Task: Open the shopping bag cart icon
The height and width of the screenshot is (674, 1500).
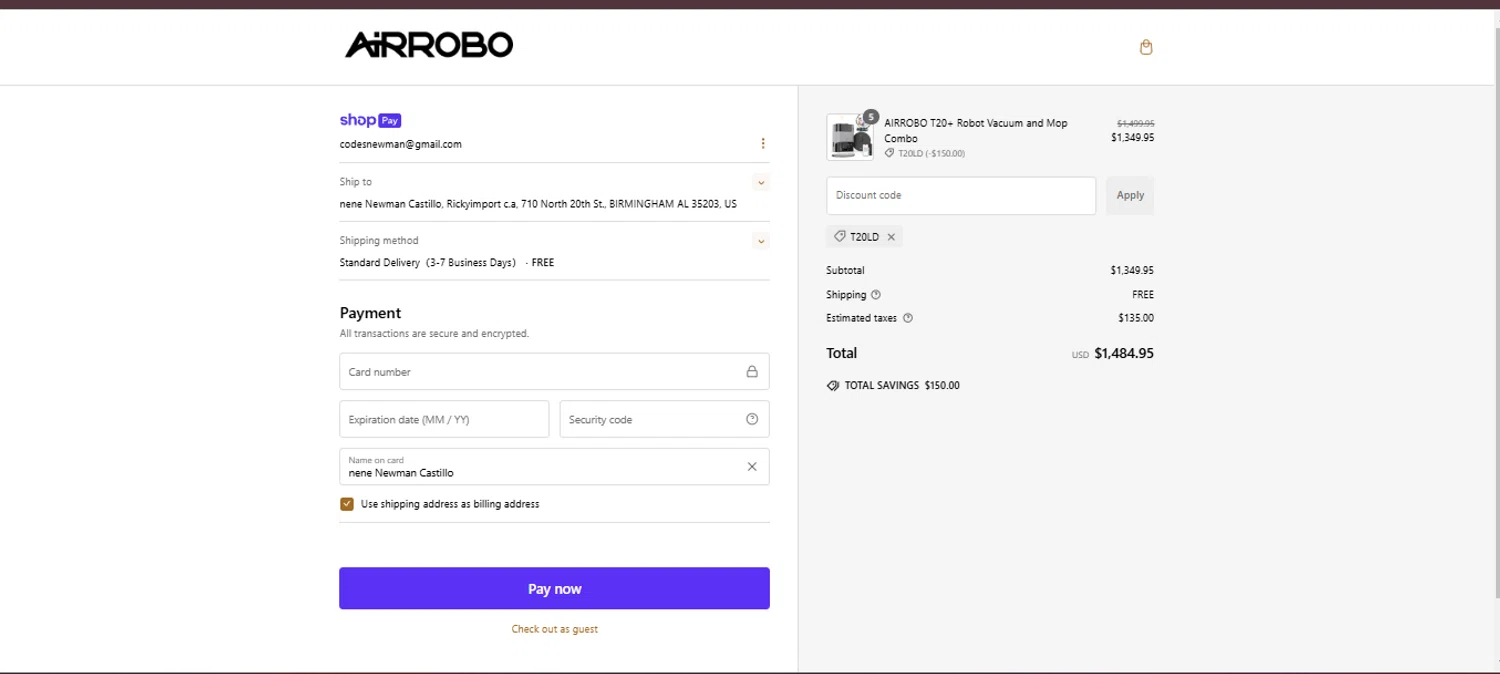Action: 1146,47
